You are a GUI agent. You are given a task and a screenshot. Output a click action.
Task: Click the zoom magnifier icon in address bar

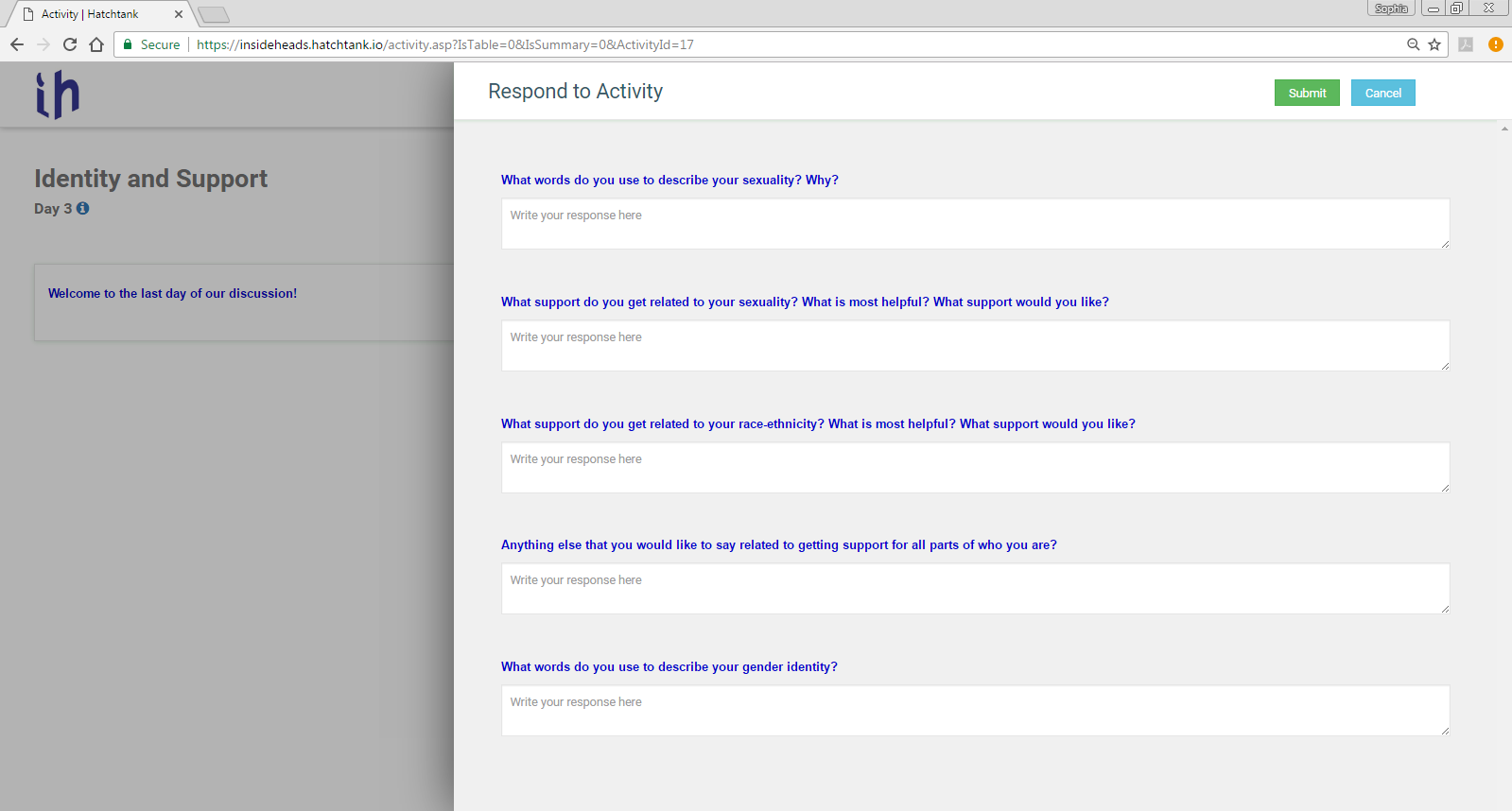(1414, 44)
